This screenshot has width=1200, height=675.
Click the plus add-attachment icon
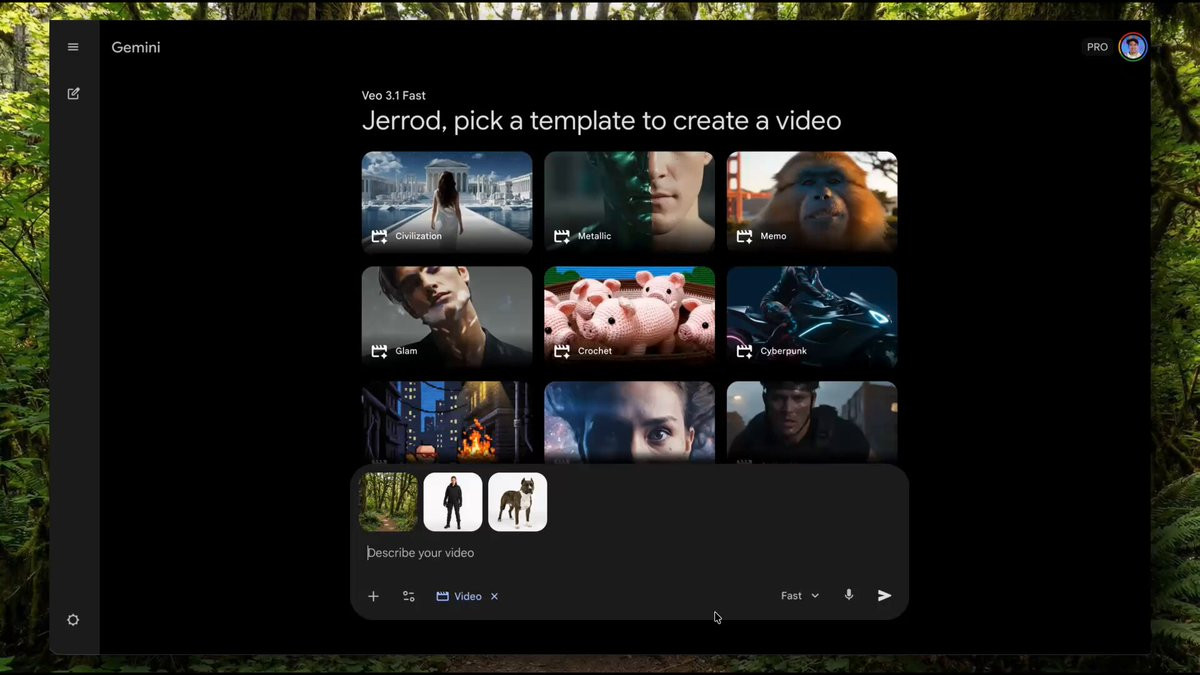(x=373, y=596)
